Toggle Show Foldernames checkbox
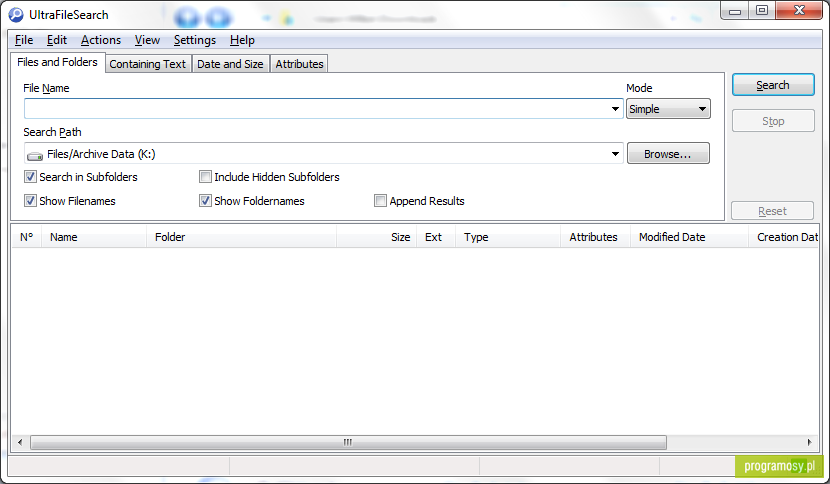The width and height of the screenshot is (830, 484). coord(205,201)
